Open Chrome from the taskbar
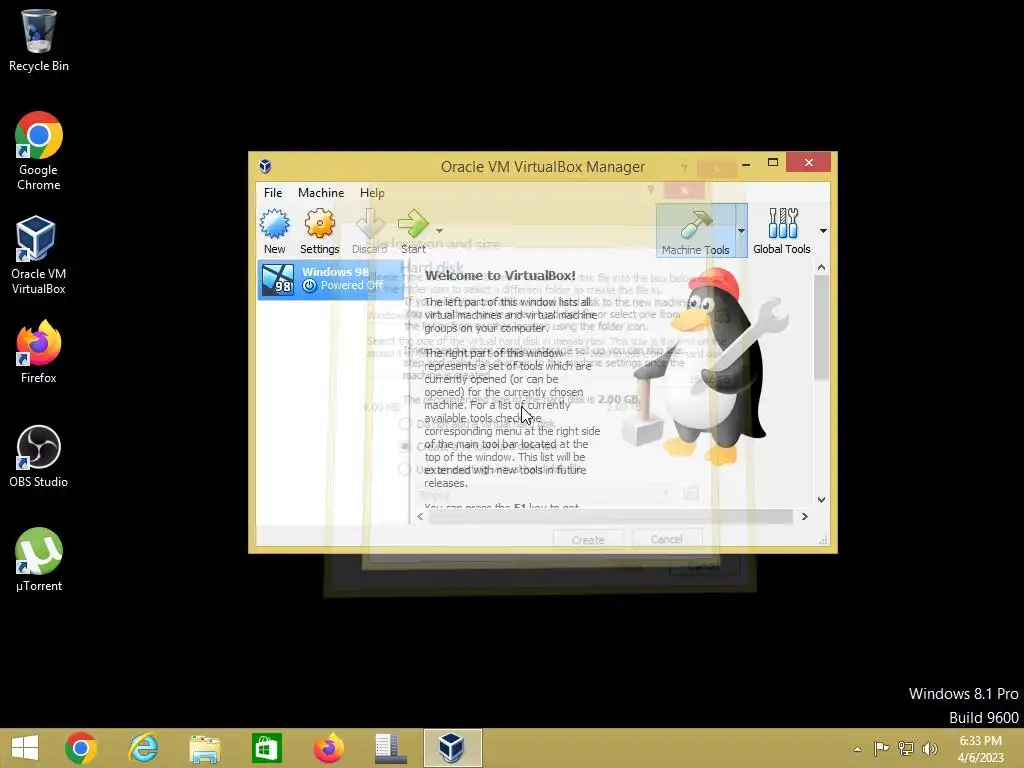The width and height of the screenshot is (1024, 768). (81, 748)
